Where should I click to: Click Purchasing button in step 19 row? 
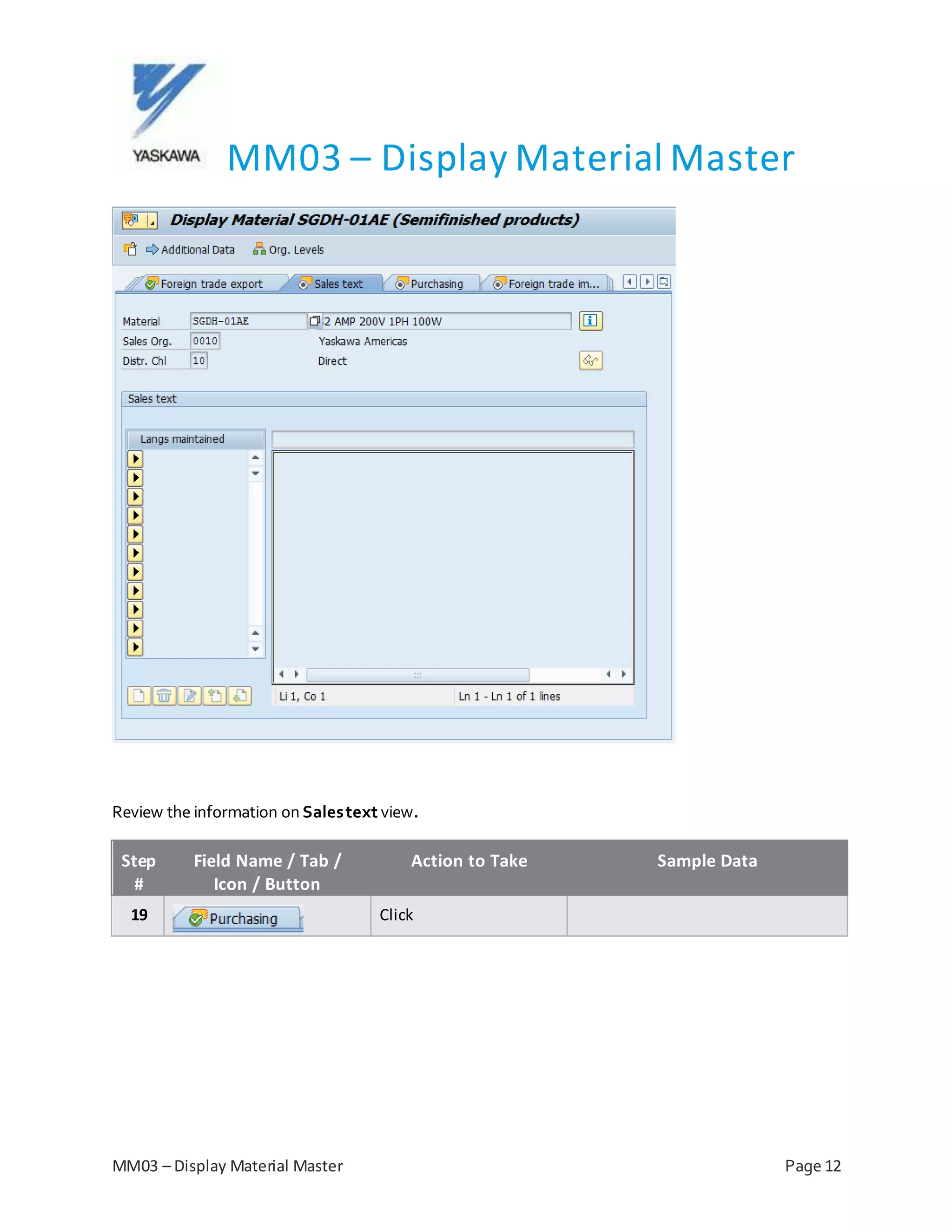click(x=238, y=918)
